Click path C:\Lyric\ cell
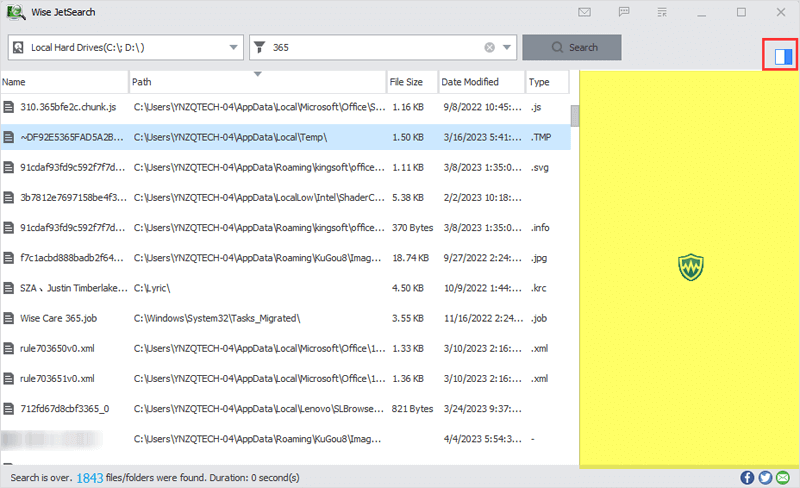The image size is (800, 488). 152,288
